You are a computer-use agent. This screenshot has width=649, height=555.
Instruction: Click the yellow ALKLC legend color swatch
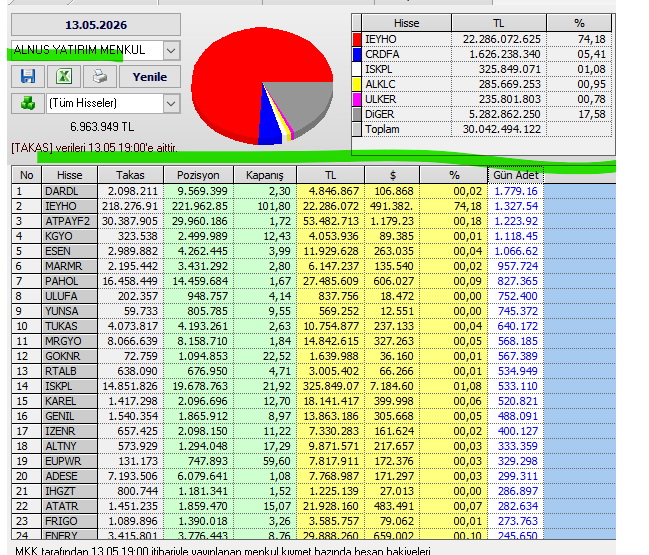357,84
